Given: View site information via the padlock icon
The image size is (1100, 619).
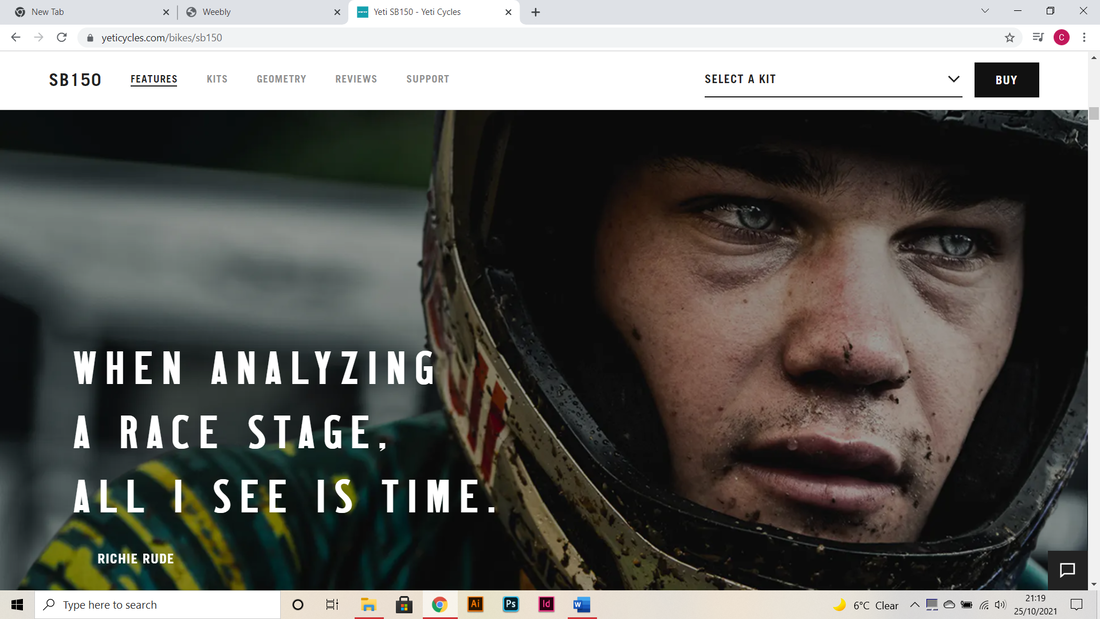Looking at the screenshot, I should 90,38.
